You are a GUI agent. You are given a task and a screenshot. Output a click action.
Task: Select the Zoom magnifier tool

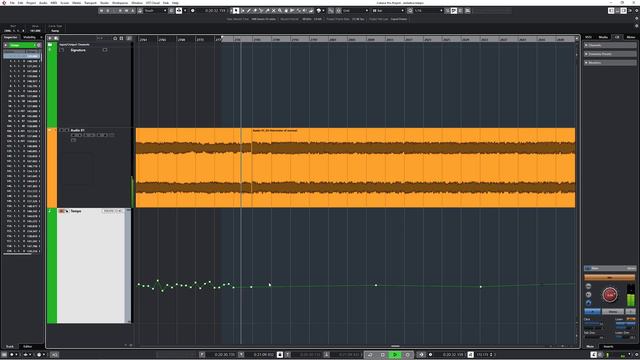pos(280,11)
